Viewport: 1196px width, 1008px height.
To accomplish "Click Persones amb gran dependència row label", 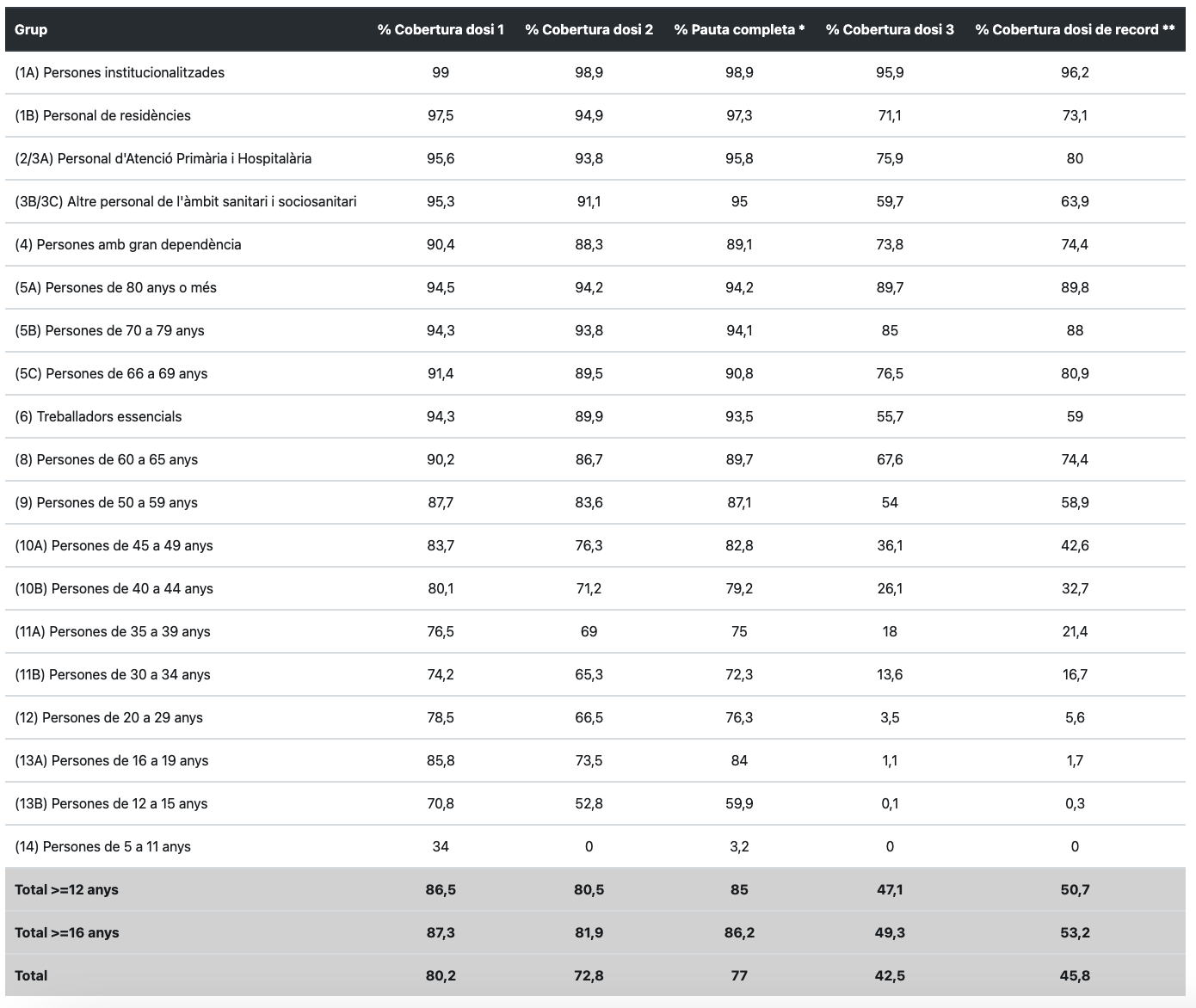I will click(x=127, y=244).
